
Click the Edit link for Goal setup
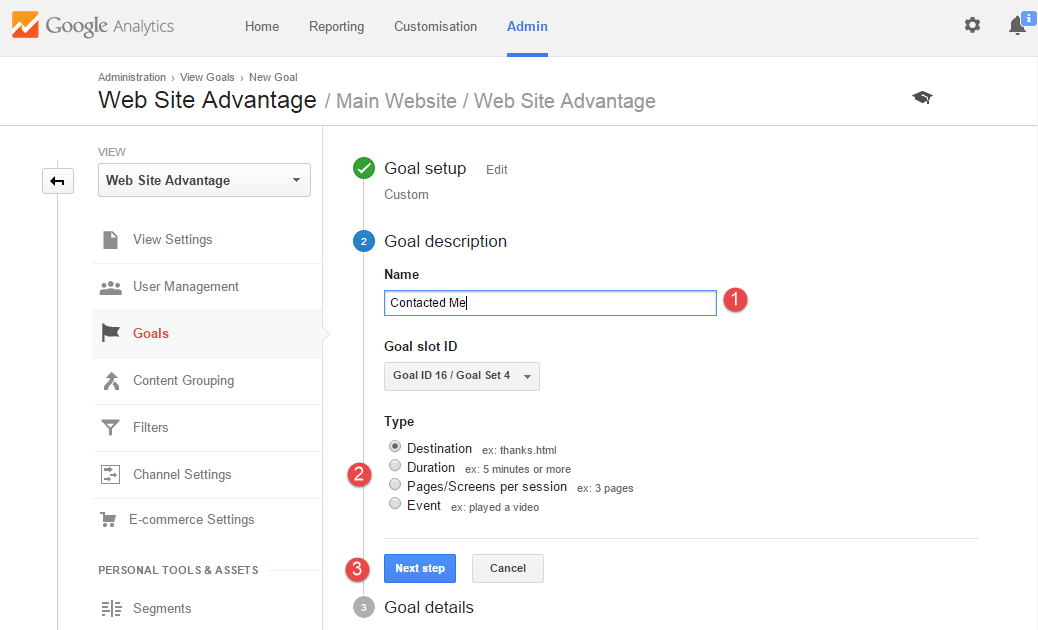496,170
